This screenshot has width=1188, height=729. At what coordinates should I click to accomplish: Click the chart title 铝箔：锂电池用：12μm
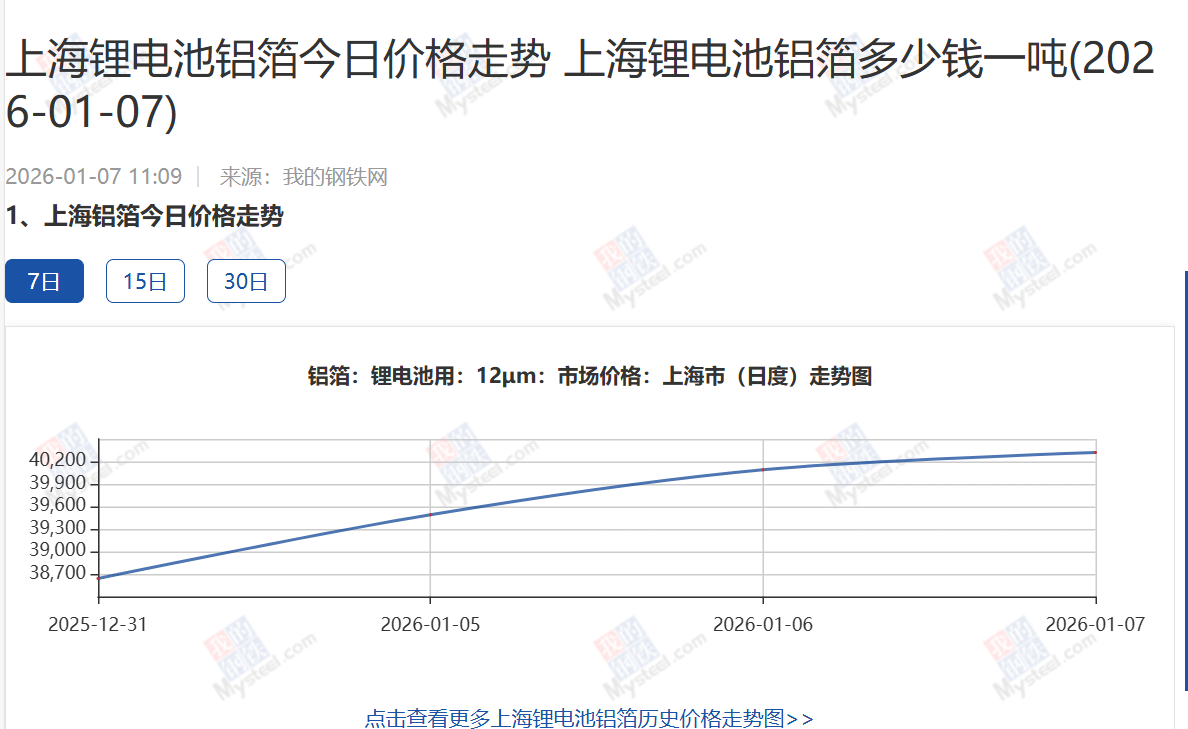pos(589,376)
